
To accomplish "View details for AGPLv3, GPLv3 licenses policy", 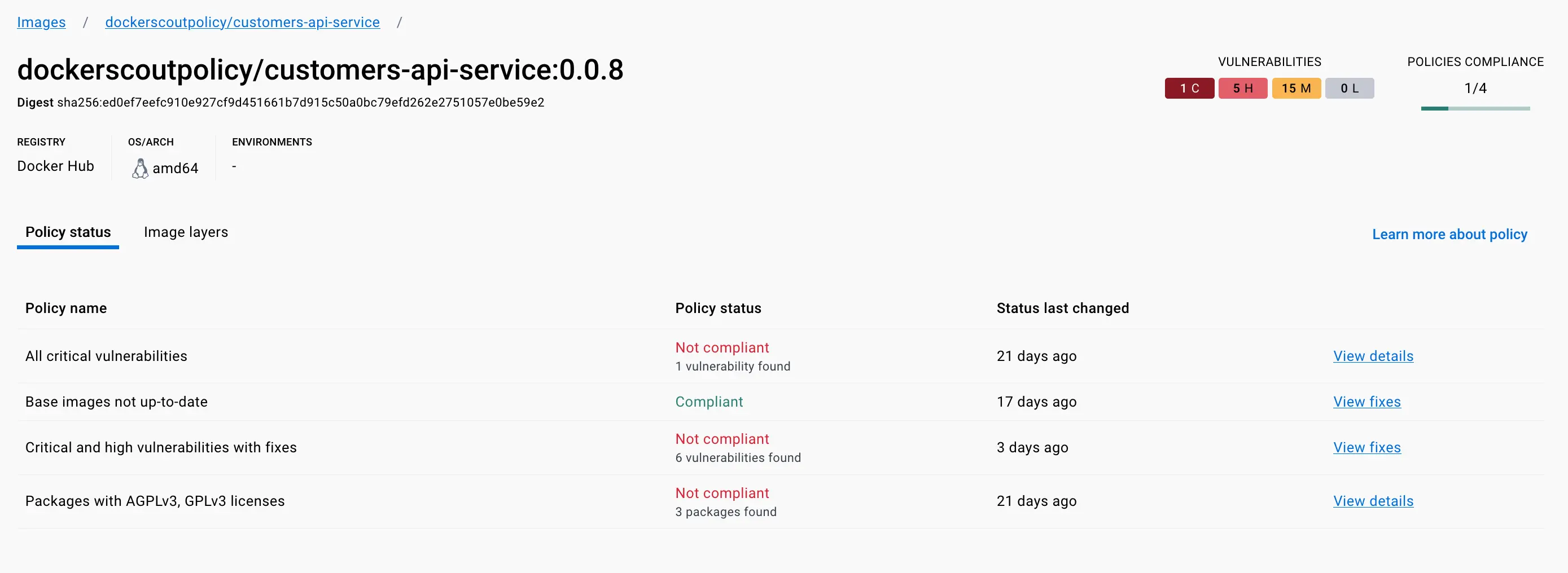I will (1373, 501).
